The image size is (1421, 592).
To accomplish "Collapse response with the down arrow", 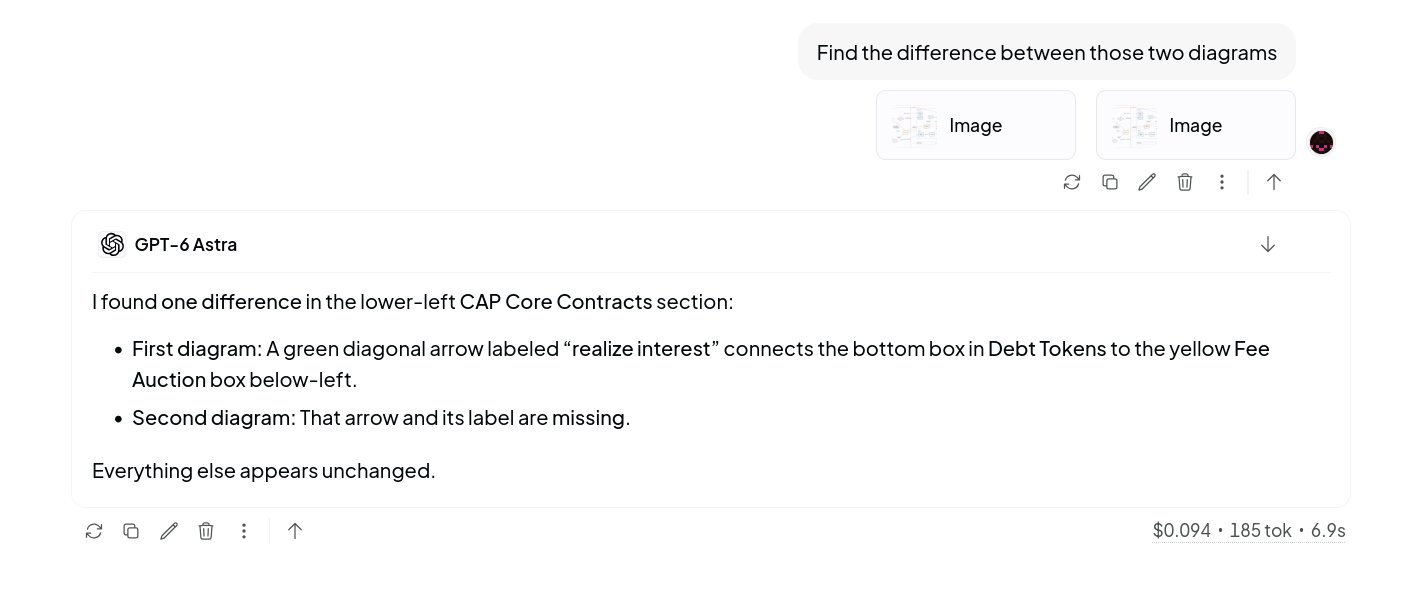I will [1268, 245].
